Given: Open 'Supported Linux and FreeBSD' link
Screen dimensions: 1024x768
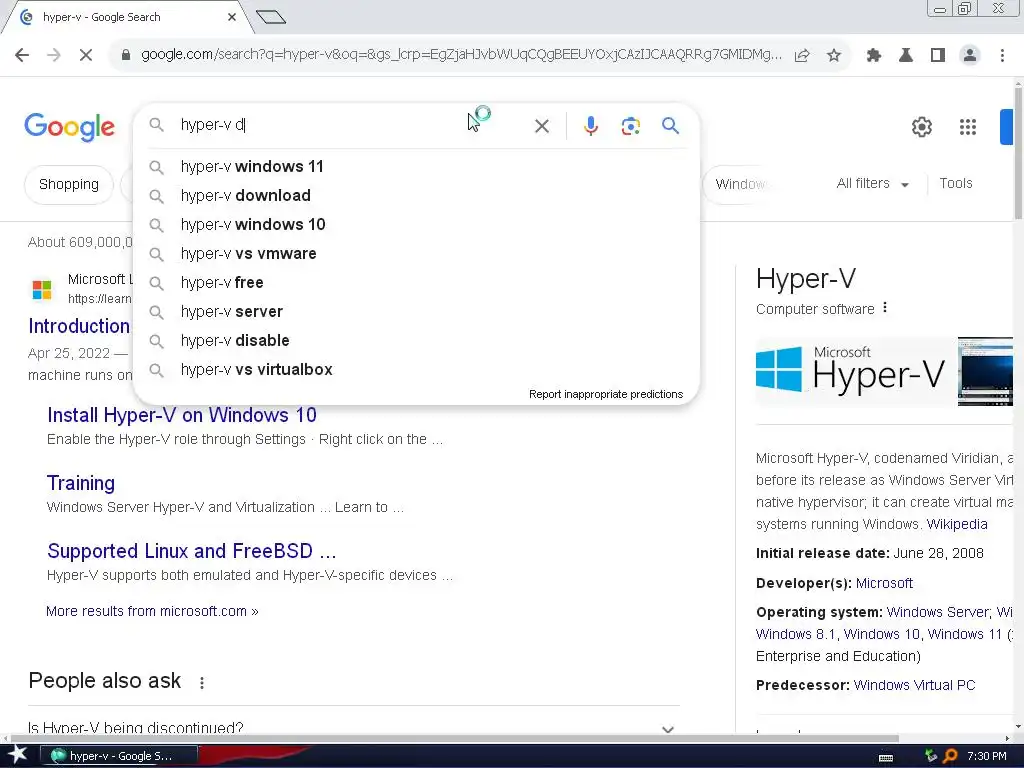Looking at the screenshot, I should (x=191, y=551).
